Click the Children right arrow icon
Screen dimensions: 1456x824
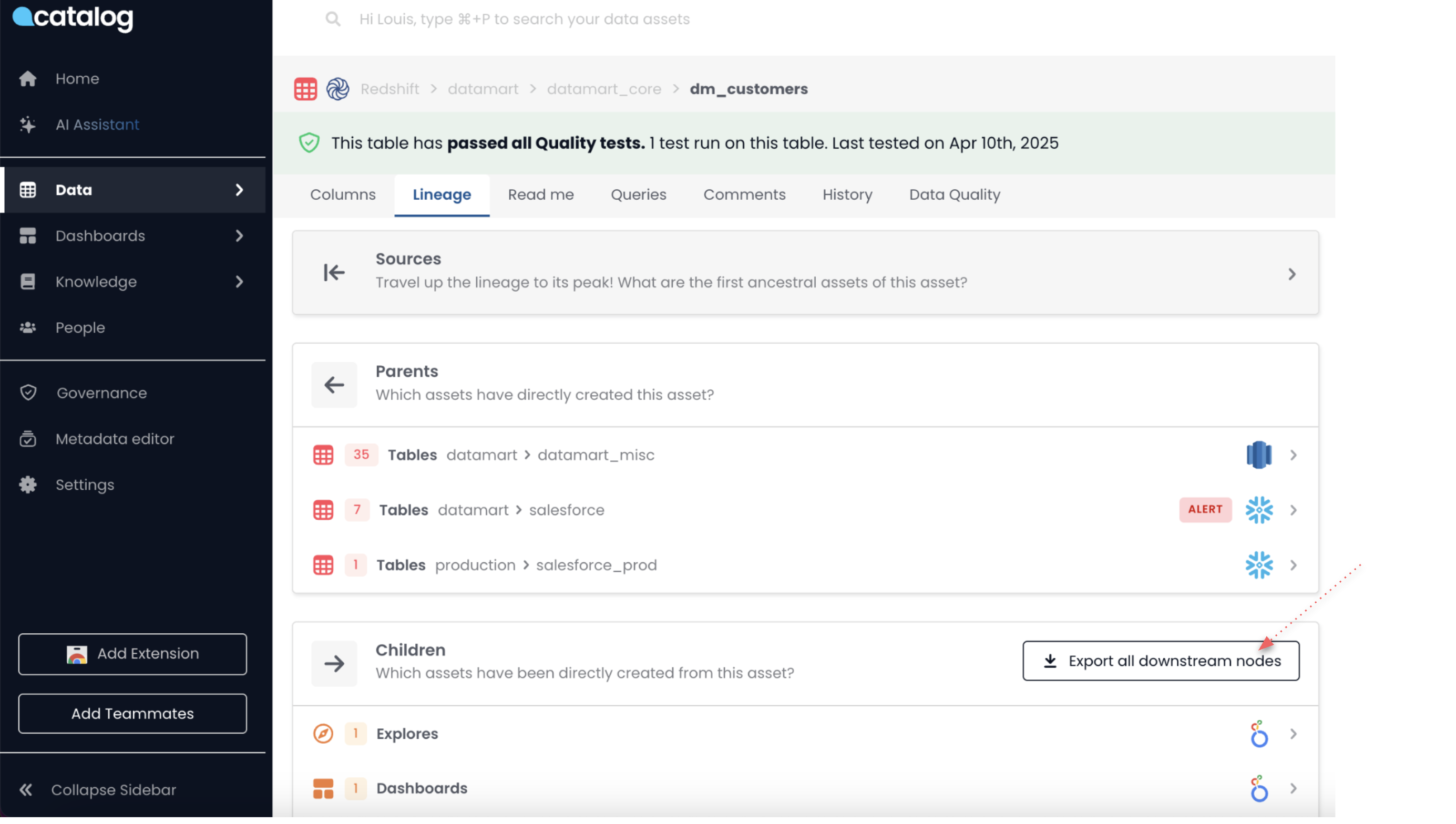coord(334,663)
